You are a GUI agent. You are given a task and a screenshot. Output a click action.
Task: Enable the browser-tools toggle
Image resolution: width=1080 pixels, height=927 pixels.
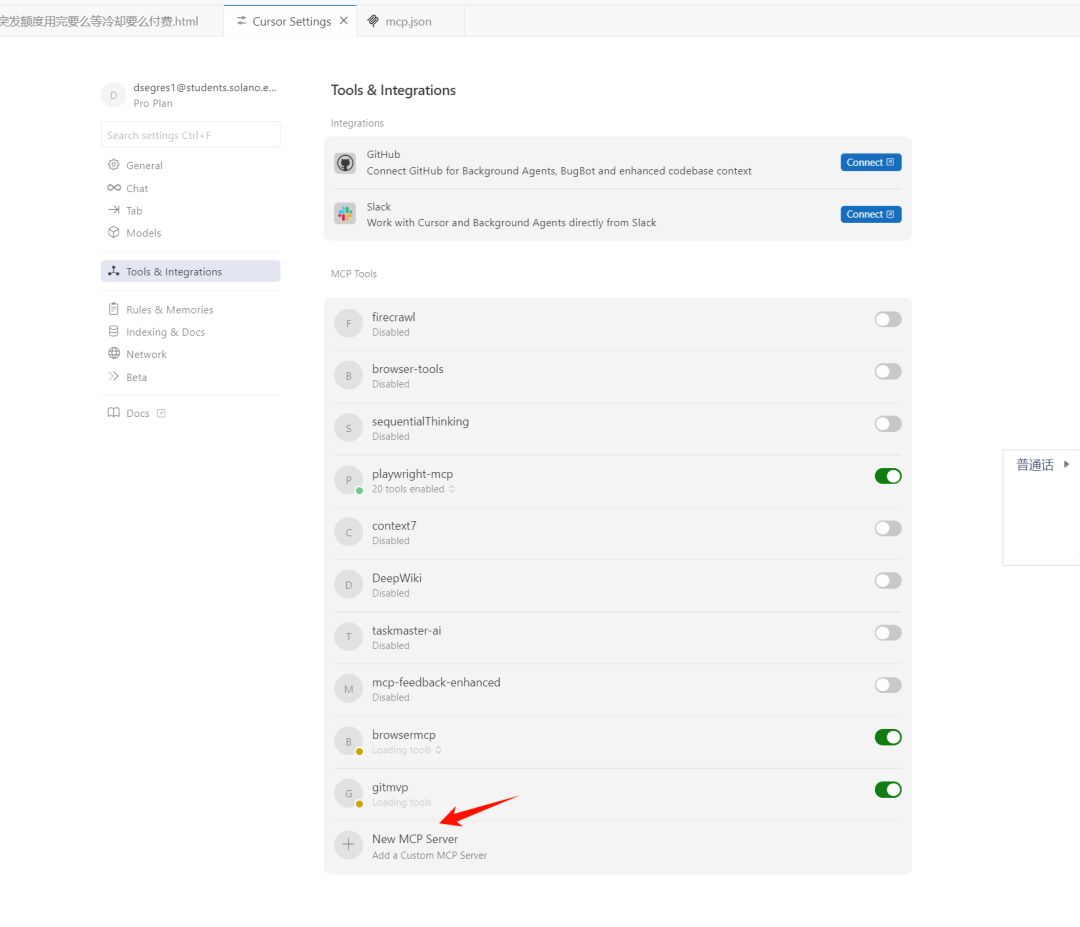(x=888, y=371)
